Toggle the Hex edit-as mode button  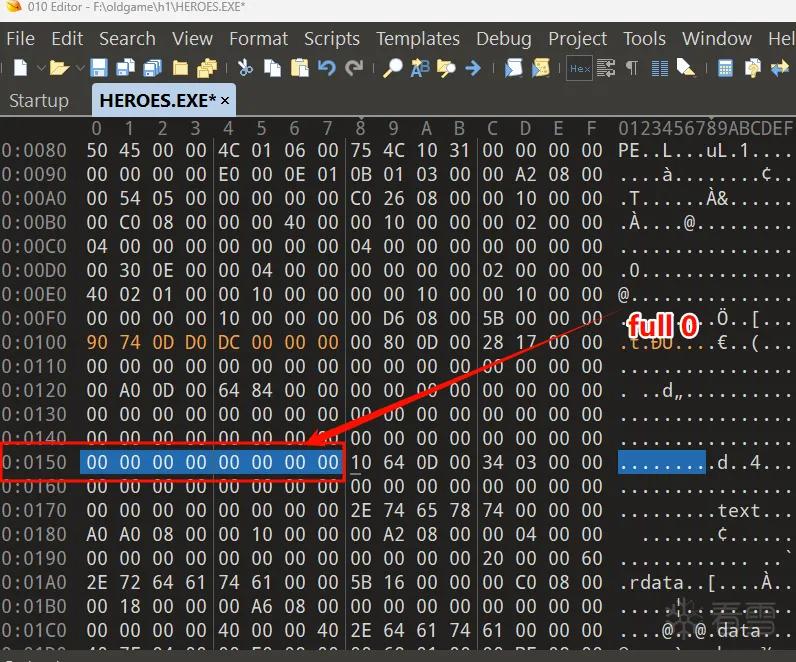point(579,68)
